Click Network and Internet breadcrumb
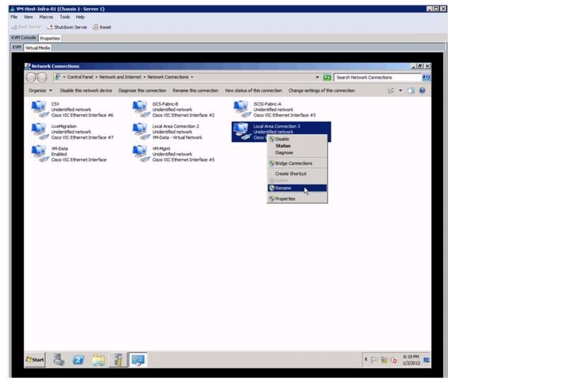576x384 pixels. tap(120, 77)
